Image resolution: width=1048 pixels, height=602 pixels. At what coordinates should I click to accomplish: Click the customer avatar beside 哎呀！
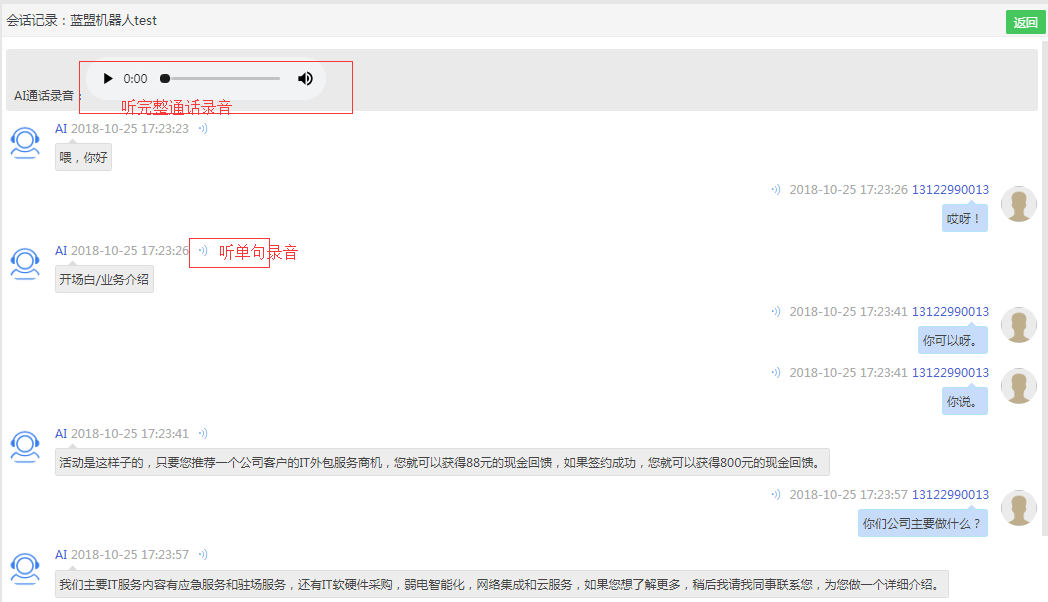[x=1018, y=204]
